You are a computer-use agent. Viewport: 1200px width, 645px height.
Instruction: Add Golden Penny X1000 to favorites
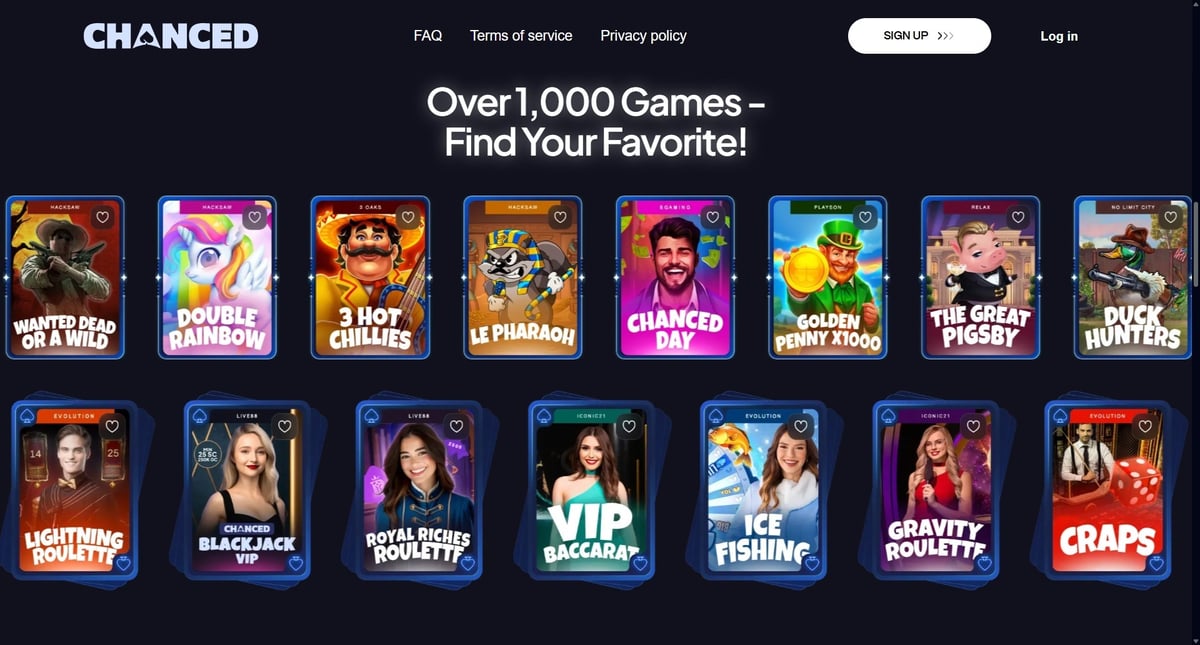pos(865,217)
